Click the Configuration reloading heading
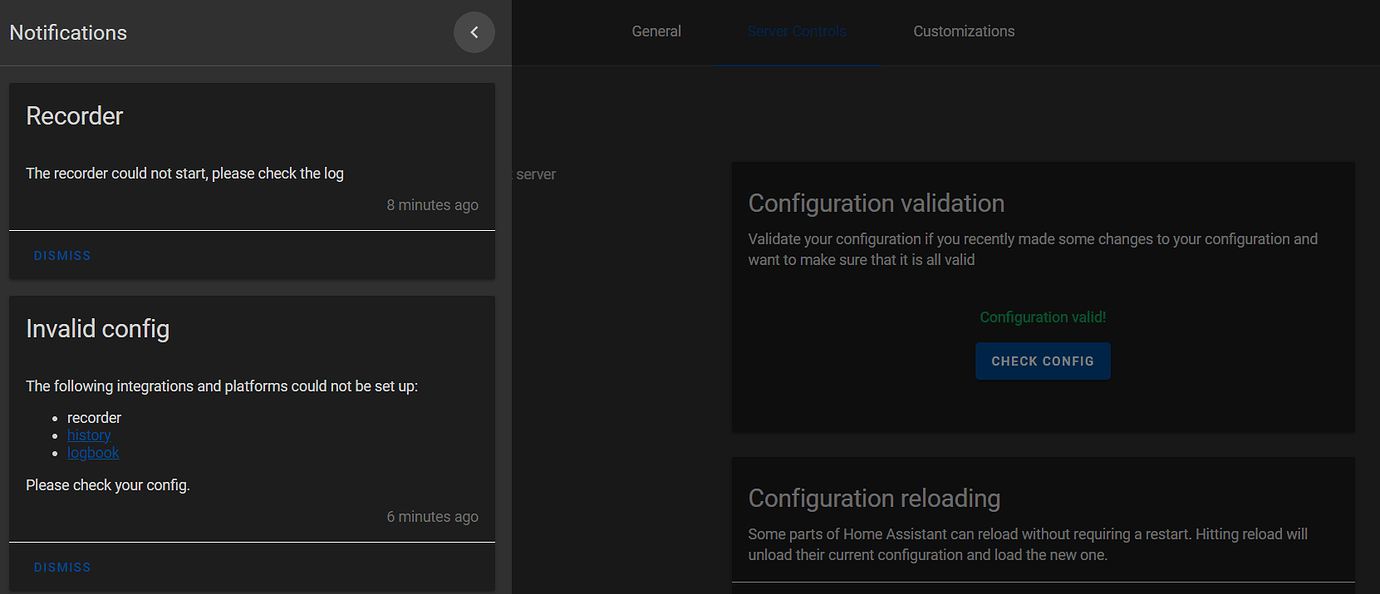The height and width of the screenshot is (594, 1380). (874, 498)
